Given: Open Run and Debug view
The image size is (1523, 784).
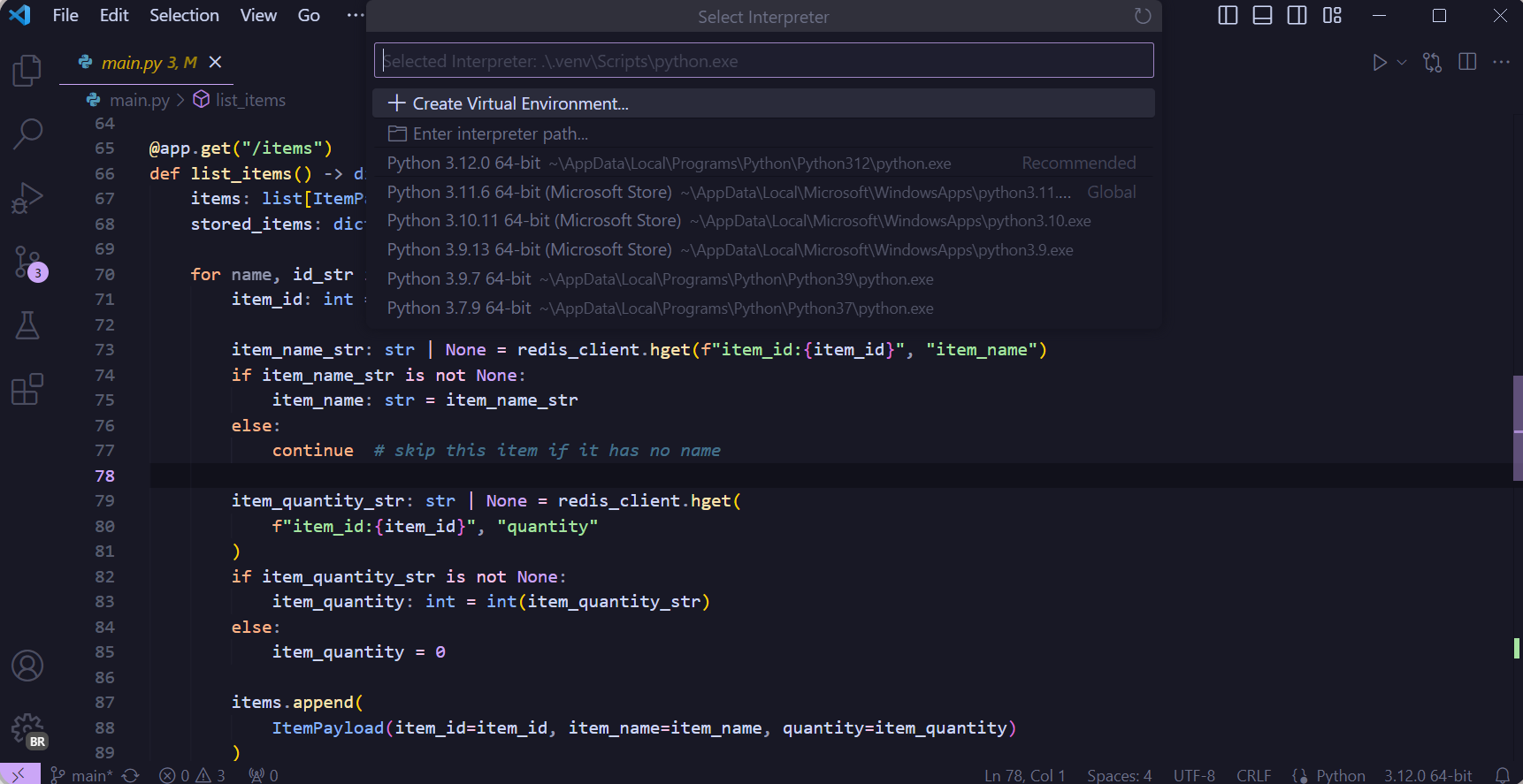Looking at the screenshot, I should [27, 198].
